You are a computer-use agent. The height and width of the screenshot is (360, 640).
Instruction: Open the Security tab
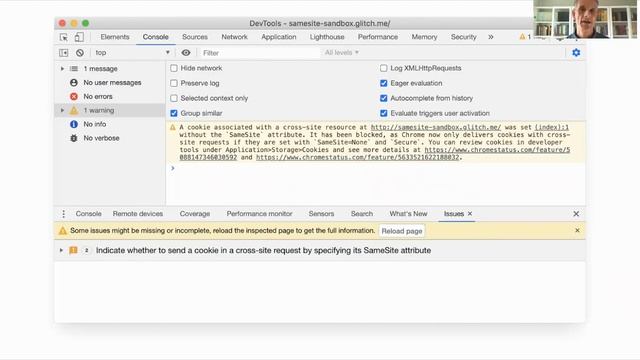(463, 37)
